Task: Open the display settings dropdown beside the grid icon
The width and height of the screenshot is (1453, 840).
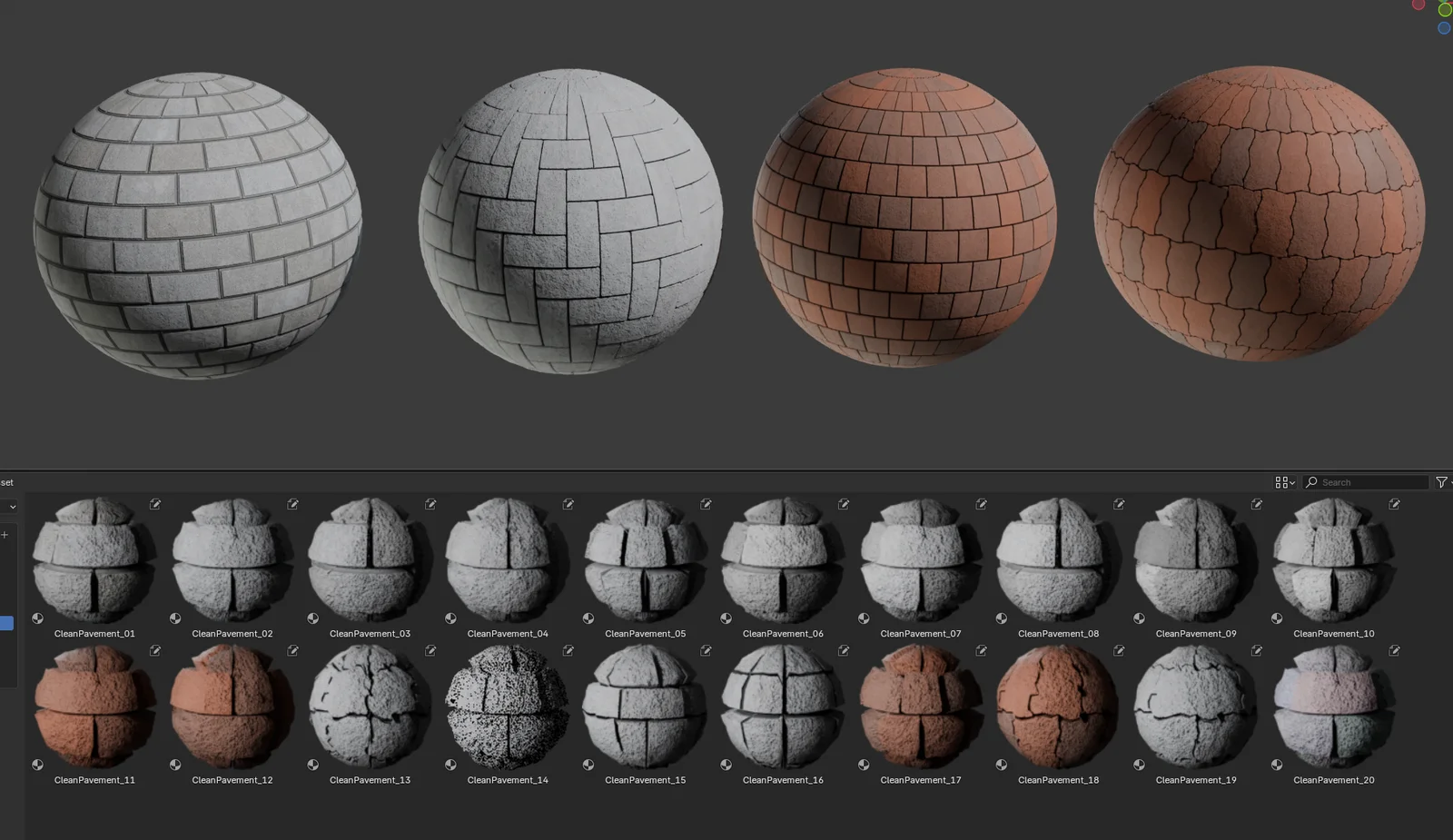Action: point(1292,481)
